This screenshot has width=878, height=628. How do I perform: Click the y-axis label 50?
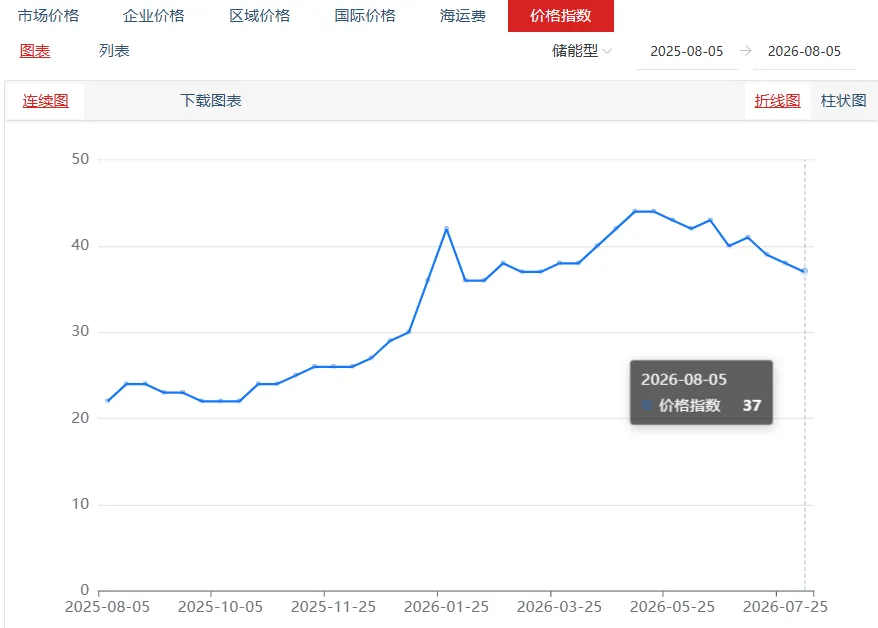click(x=81, y=159)
